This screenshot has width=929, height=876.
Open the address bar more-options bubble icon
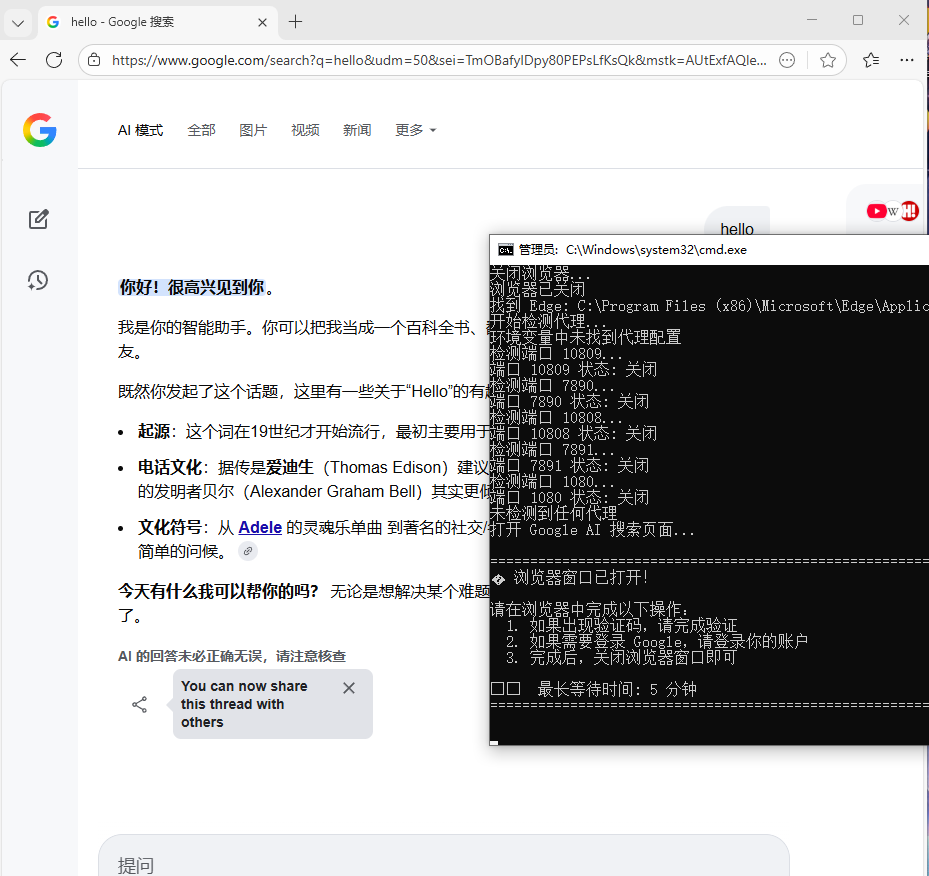[x=787, y=60]
